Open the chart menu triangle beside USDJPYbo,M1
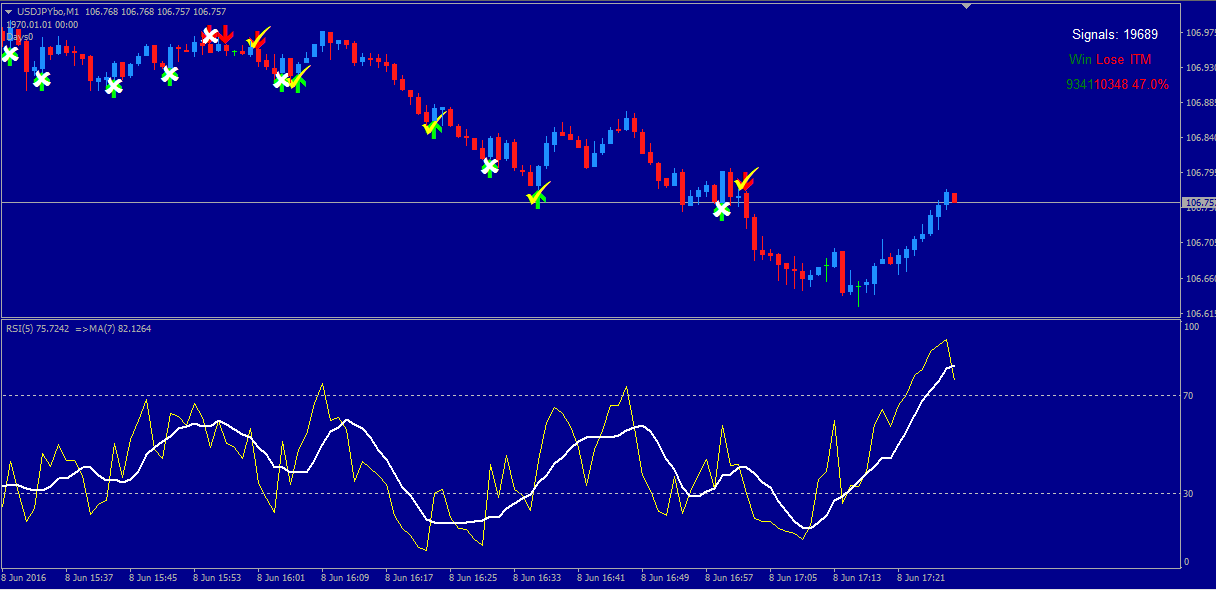This screenshot has width=1216, height=591. [x=9, y=11]
